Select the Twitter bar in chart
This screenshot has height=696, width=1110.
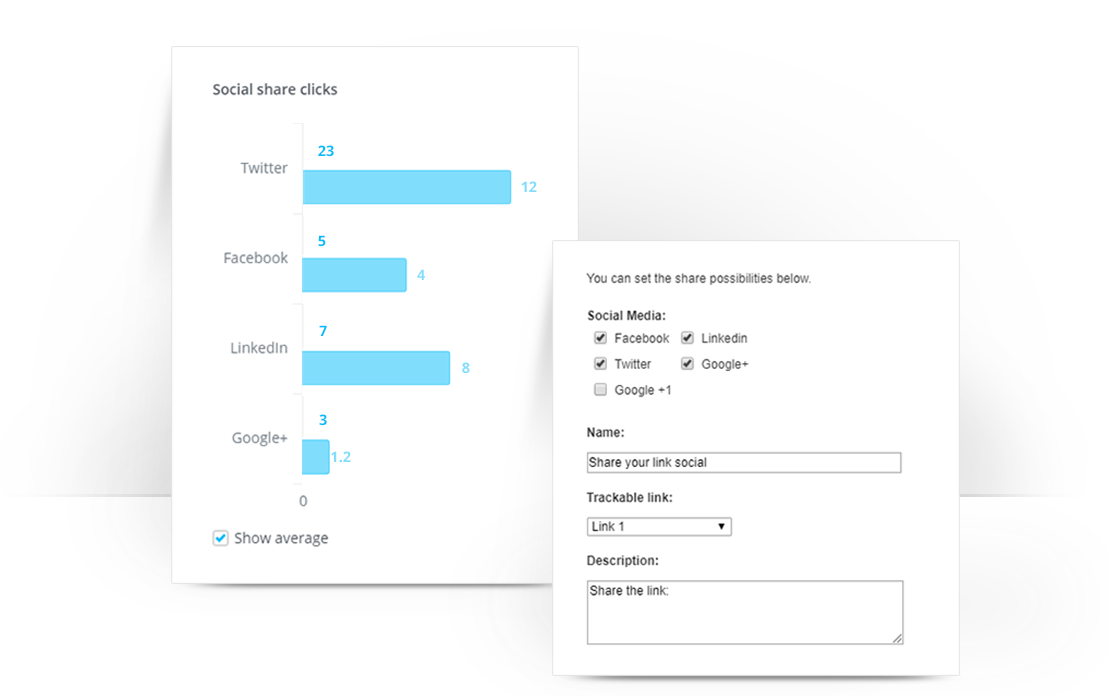[x=406, y=187]
